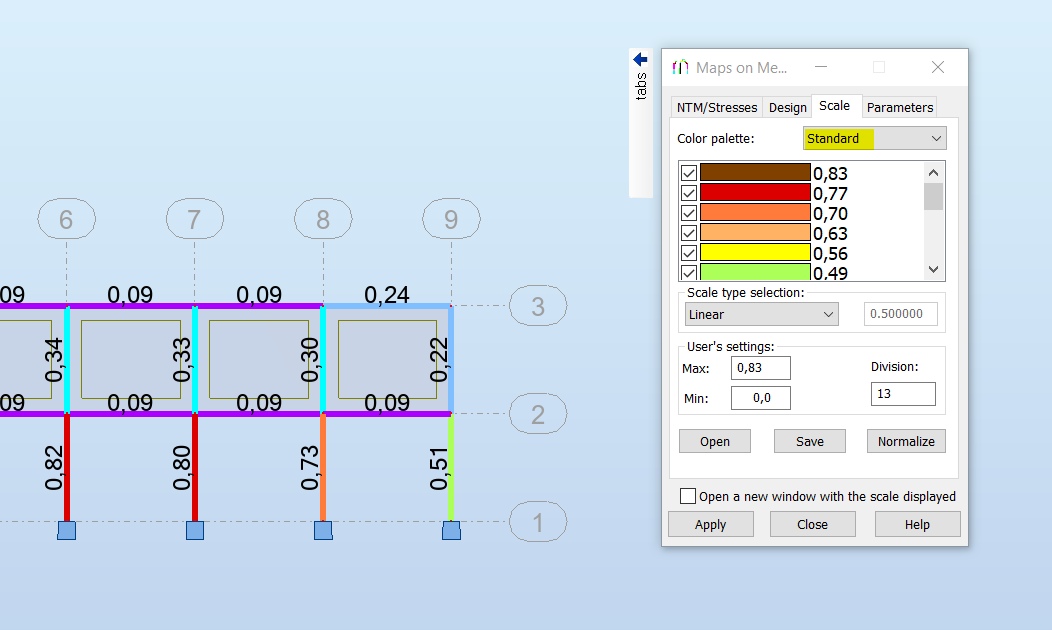
Task: Open the NTM/Stresses tab
Action: (x=716, y=107)
